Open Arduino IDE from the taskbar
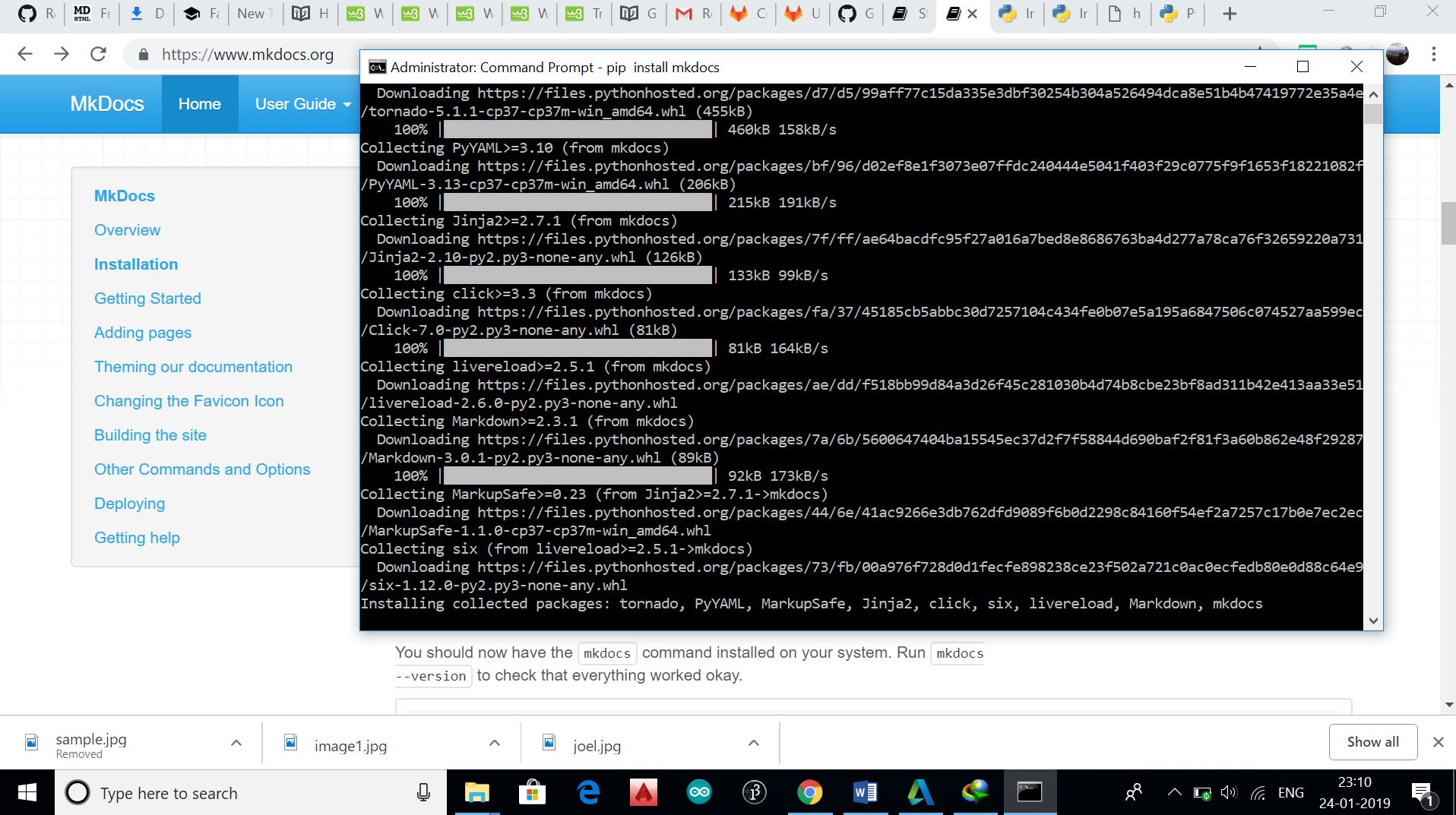 click(699, 793)
